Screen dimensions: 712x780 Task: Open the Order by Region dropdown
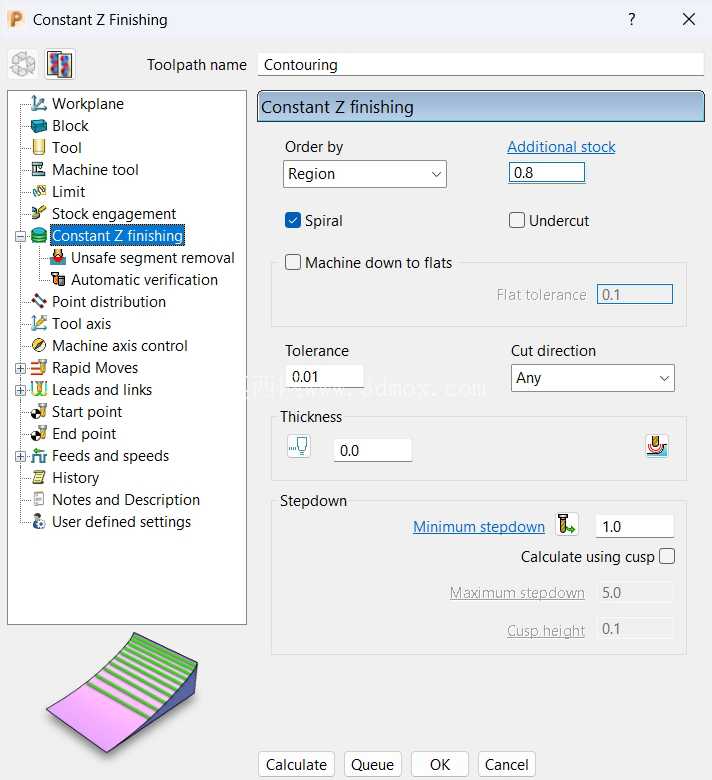(x=365, y=174)
